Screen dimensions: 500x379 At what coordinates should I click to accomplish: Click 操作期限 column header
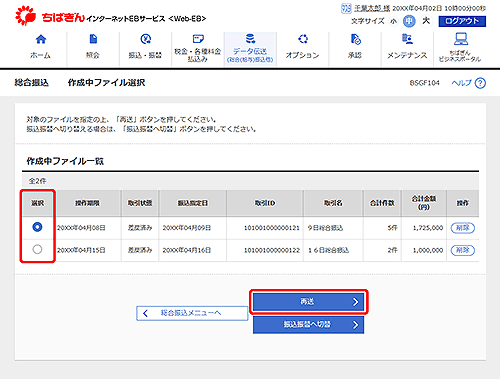coord(87,203)
